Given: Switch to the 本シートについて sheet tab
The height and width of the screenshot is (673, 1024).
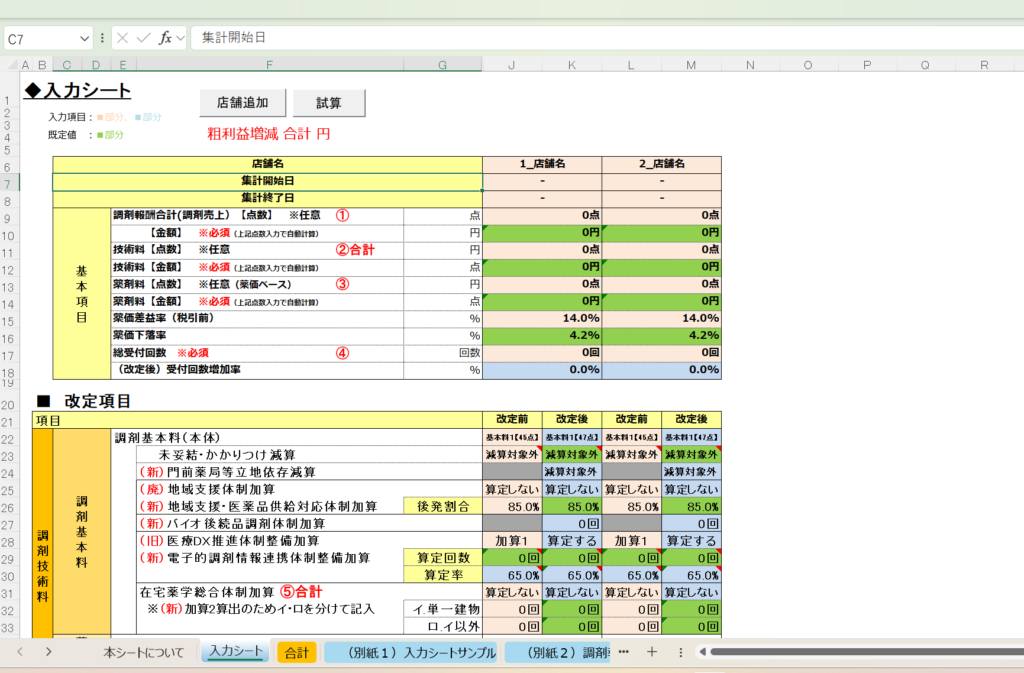Looking at the screenshot, I should coord(143,652).
